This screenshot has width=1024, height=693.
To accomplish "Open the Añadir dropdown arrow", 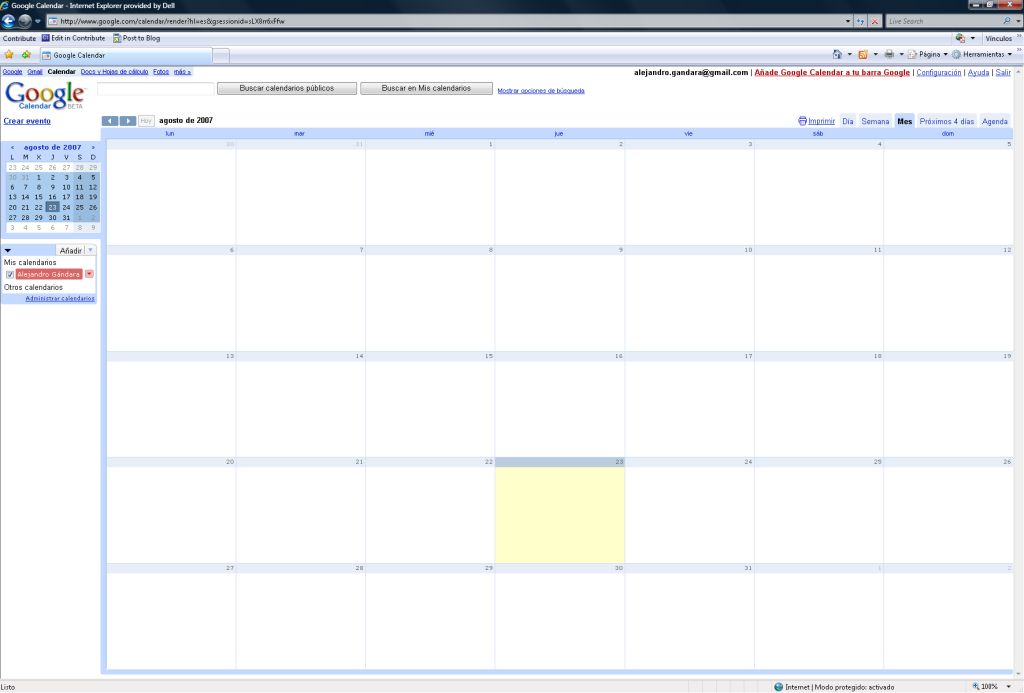I will (x=90, y=250).
